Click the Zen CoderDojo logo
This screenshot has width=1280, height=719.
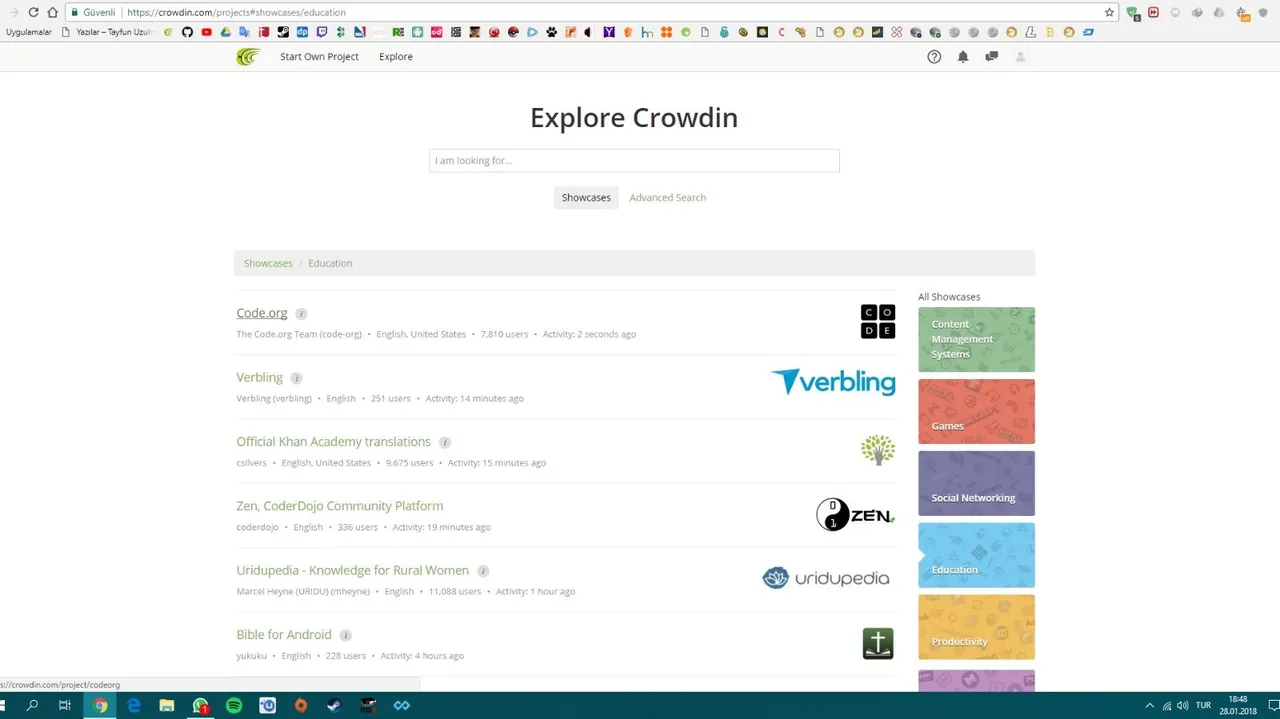(x=855, y=514)
